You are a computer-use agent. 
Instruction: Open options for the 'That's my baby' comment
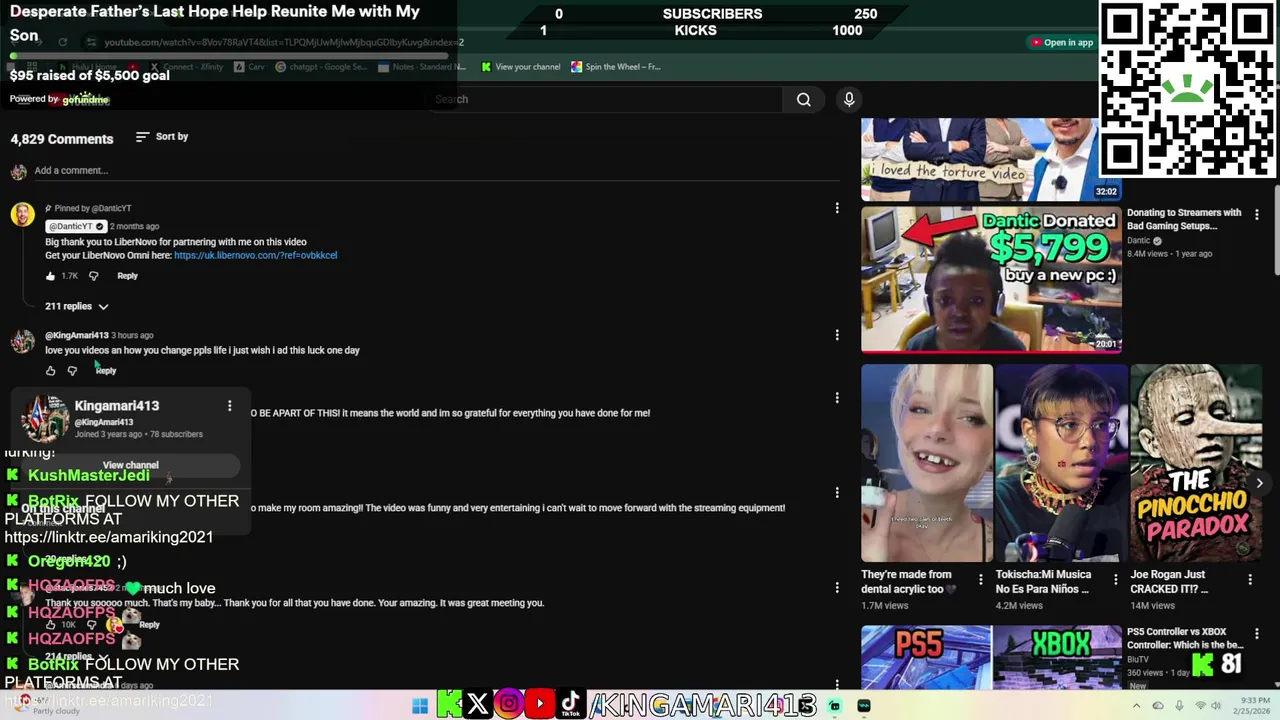pyautogui.click(x=837, y=588)
